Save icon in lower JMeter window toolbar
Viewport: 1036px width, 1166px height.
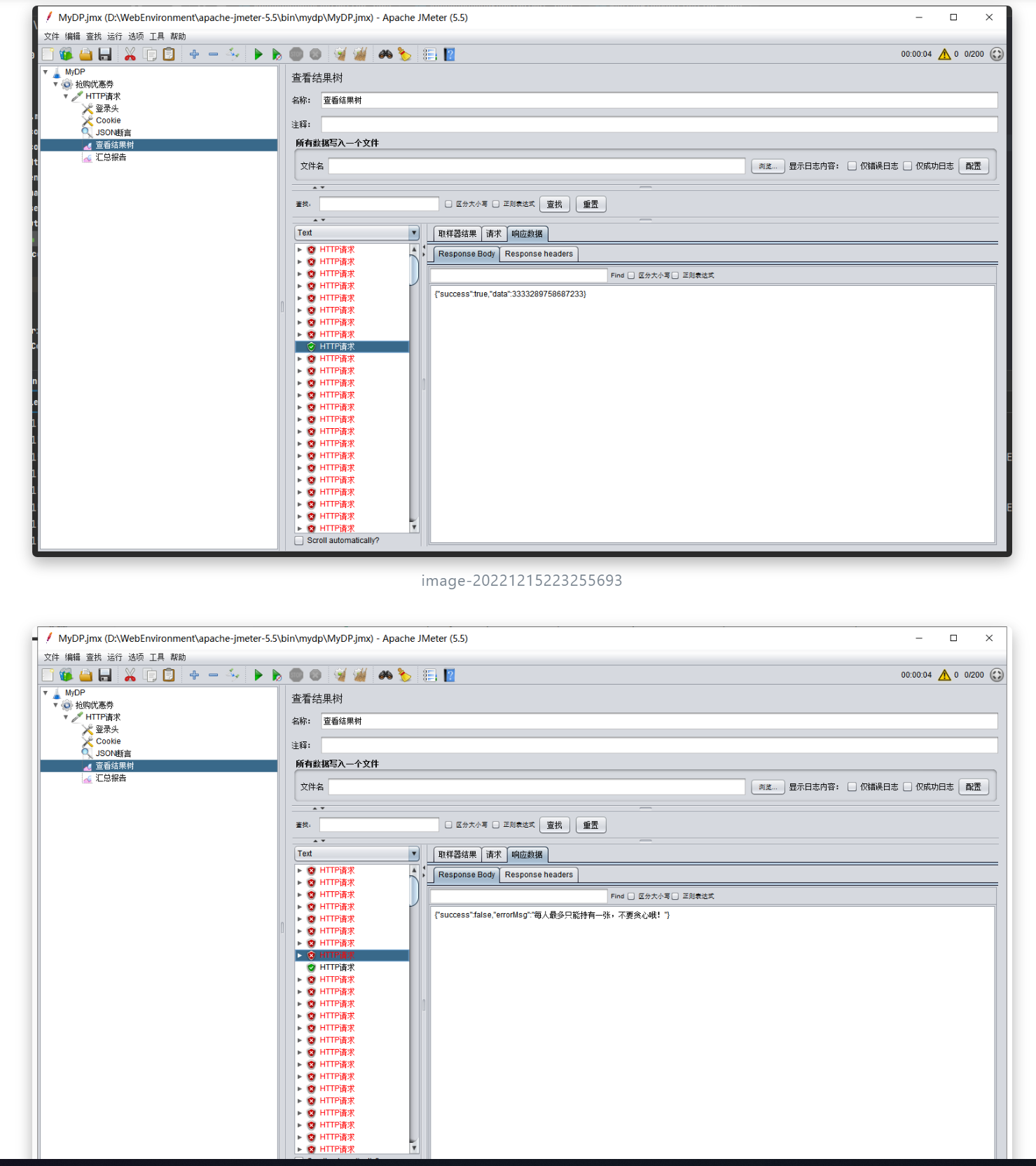coord(105,675)
